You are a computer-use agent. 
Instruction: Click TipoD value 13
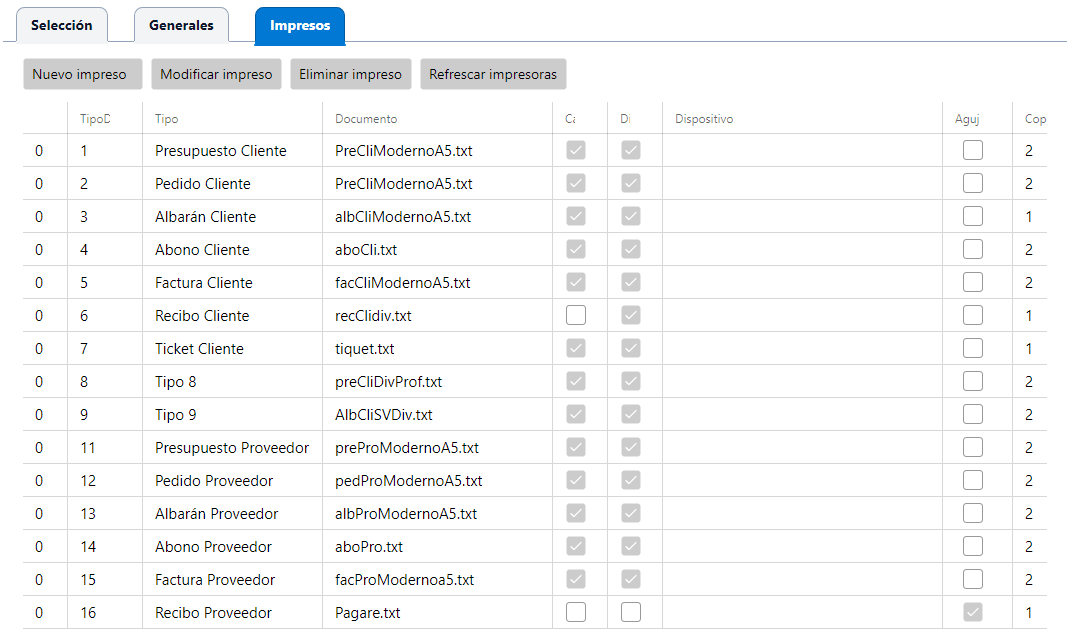[x=88, y=513]
